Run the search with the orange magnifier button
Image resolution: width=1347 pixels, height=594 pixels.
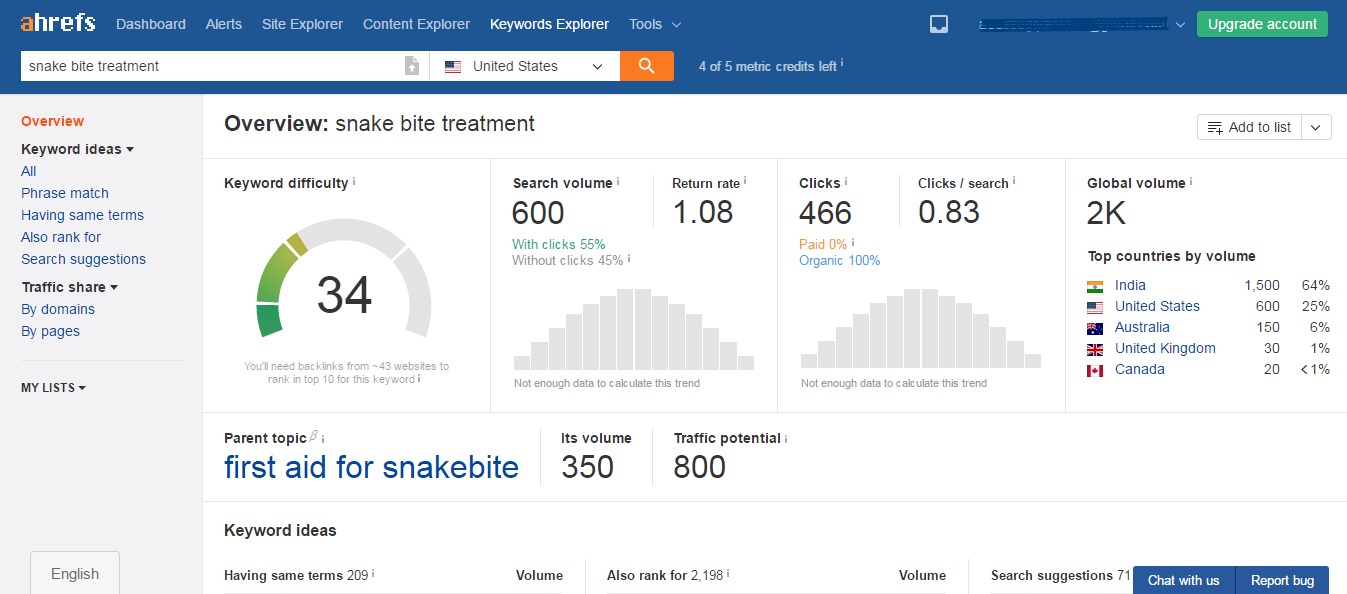pos(647,66)
